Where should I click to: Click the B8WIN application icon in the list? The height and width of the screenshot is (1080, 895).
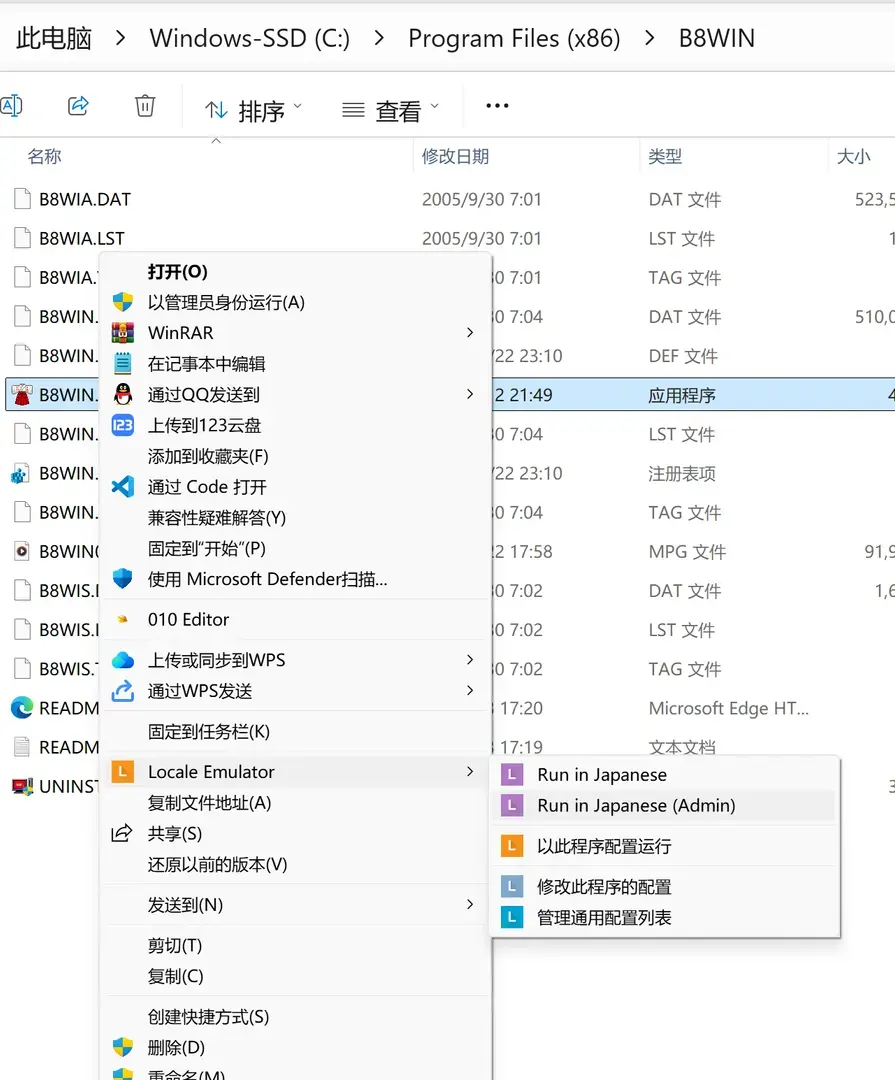coord(22,395)
